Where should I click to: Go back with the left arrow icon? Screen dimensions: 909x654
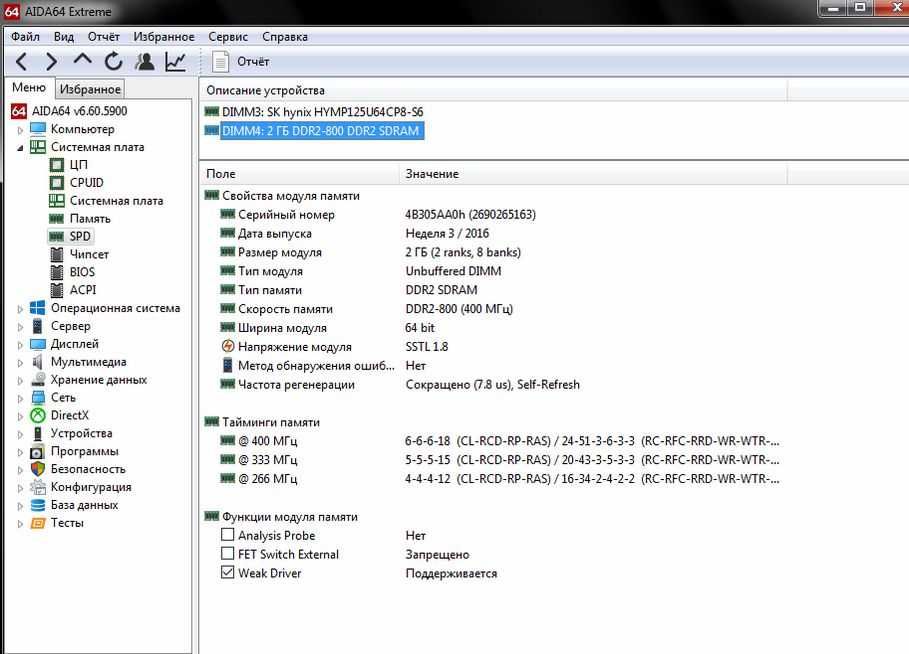tap(21, 61)
